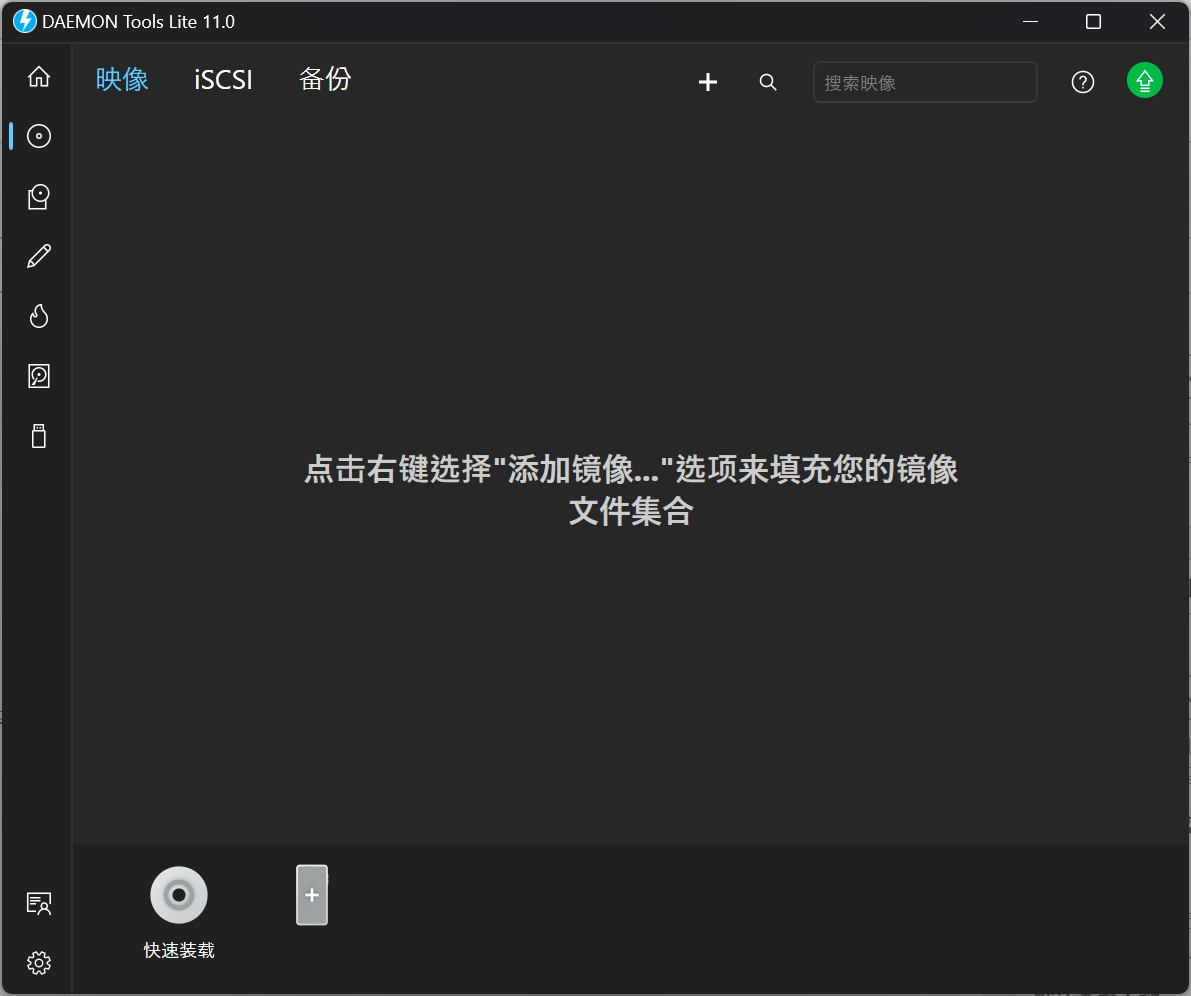Viewport: 1191px width, 996px height.
Task: Select the 映像 images tab
Action: pos(122,79)
